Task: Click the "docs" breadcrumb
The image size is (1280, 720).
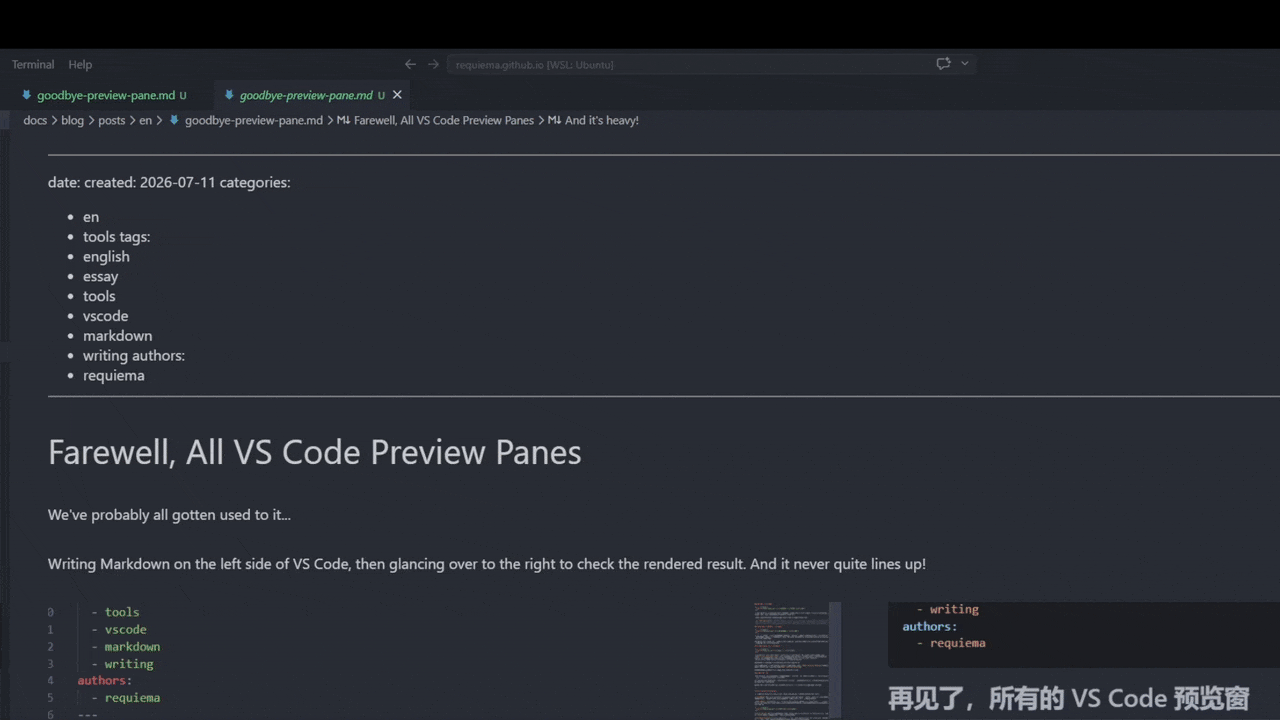Action: (x=35, y=120)
